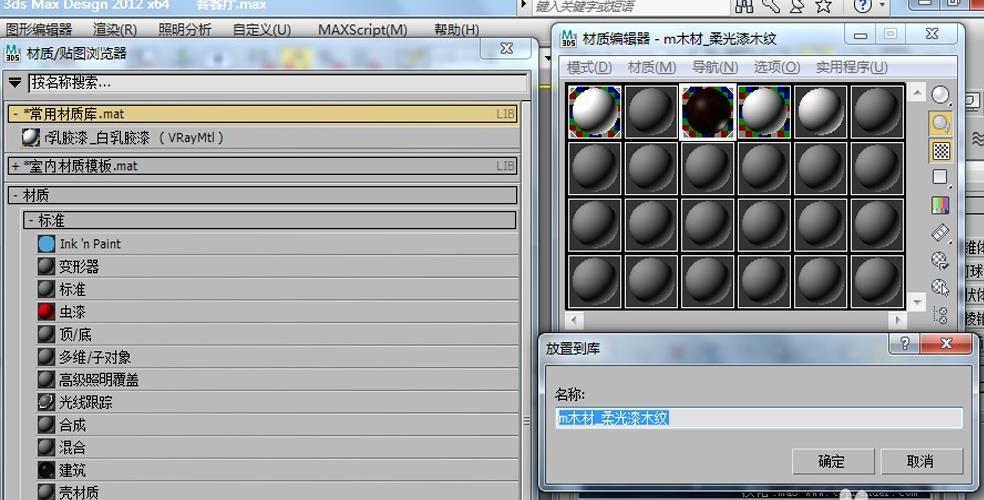This screenshot has height=500, width=984.
Task: Open the 帮助(H) menu
Action: point(456,29)
